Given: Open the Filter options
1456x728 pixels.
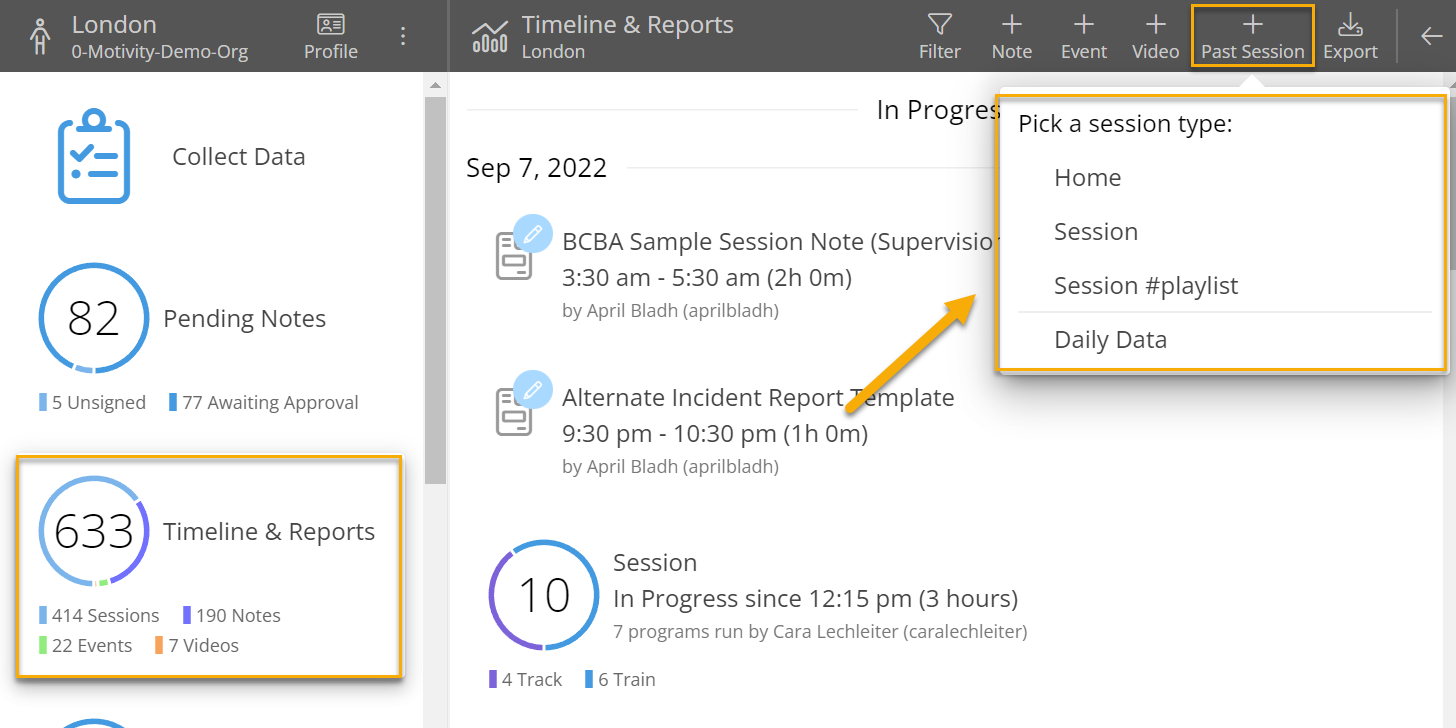Looking at the screenshot, I should (x=939, y=35).
